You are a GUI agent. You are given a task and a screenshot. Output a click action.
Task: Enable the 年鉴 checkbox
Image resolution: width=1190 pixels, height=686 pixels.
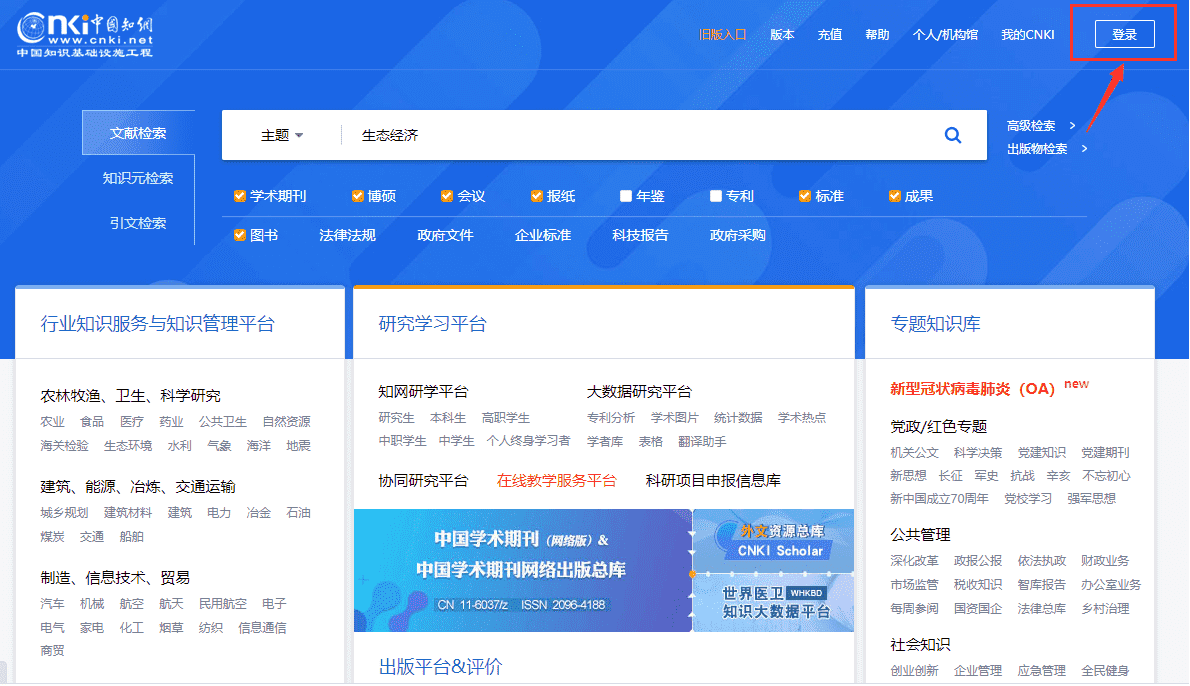[x=626, y=196]
